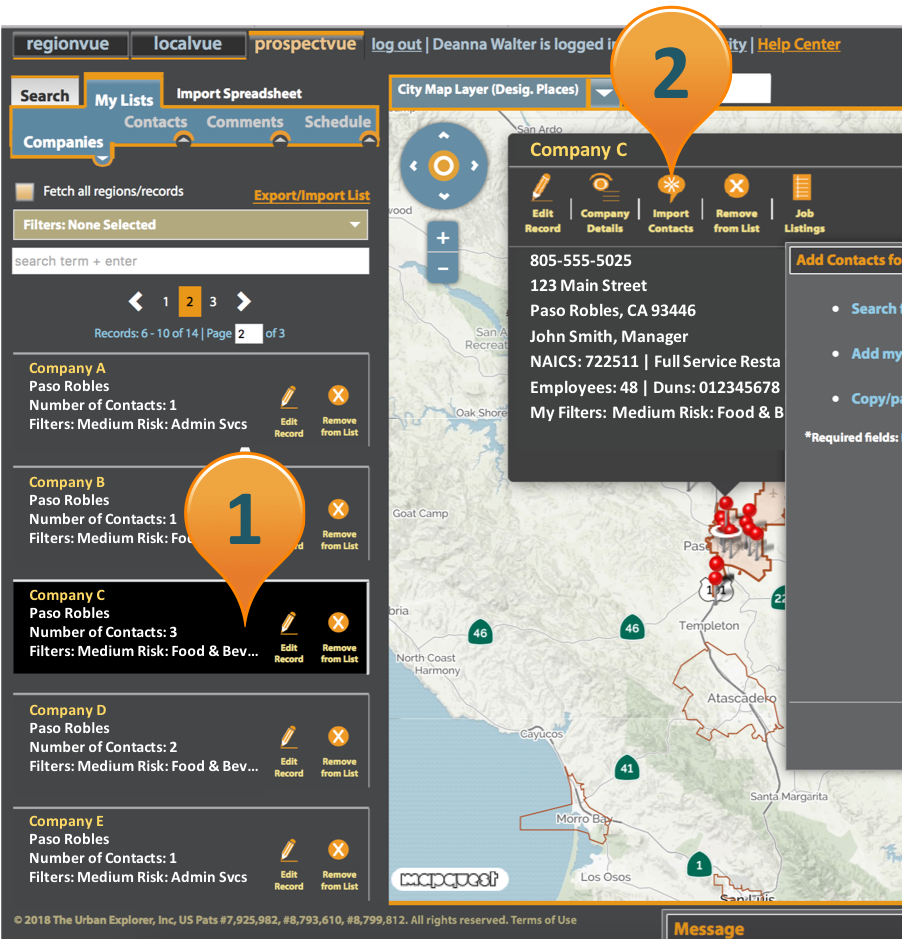The image size is (902, 939).
Task: Go to page 1 of records
Action: coord(165,301)
